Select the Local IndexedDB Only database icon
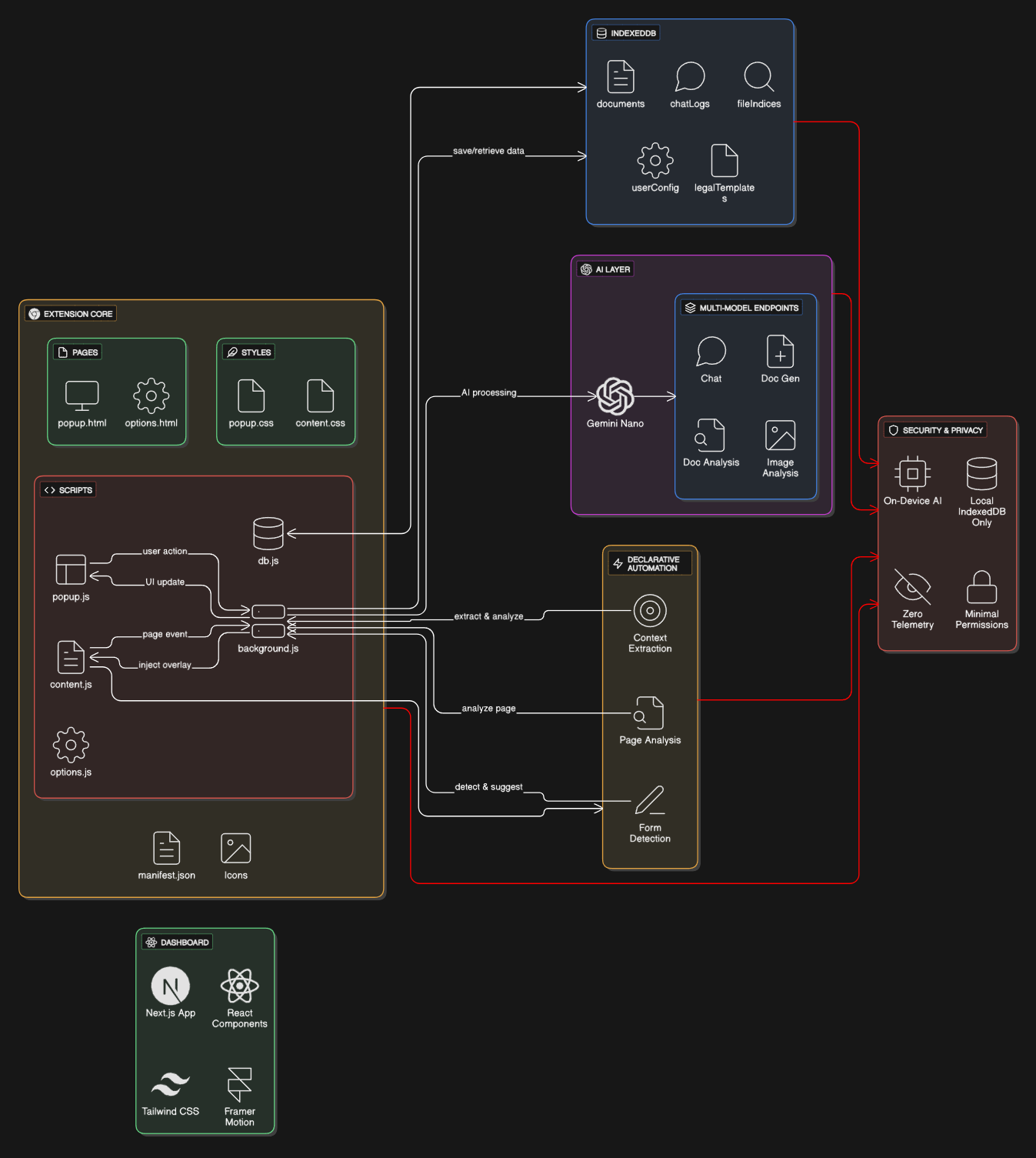This screenshot has height=1158, width=1036. tap(982, 474)
